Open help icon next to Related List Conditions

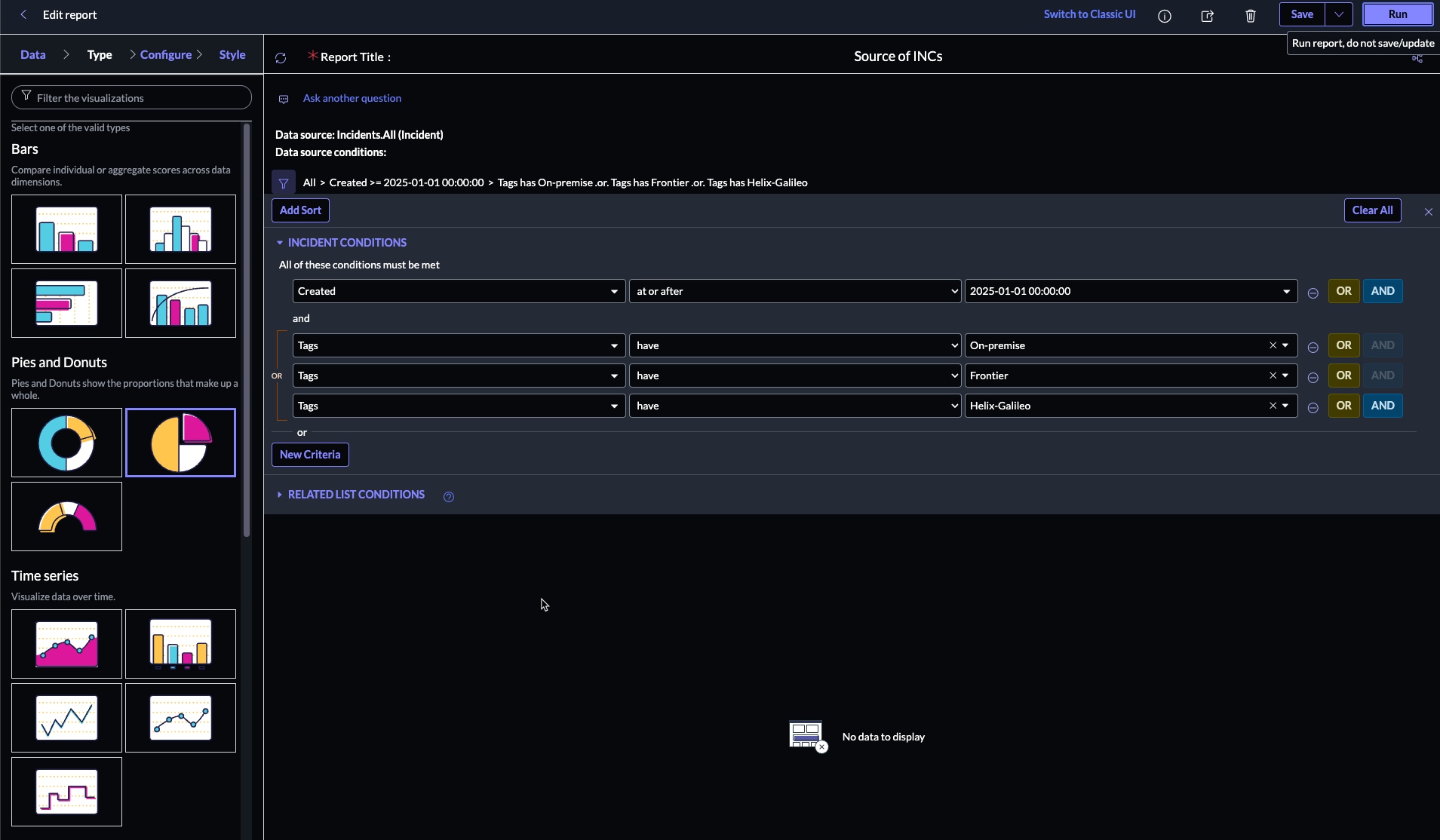449,496
